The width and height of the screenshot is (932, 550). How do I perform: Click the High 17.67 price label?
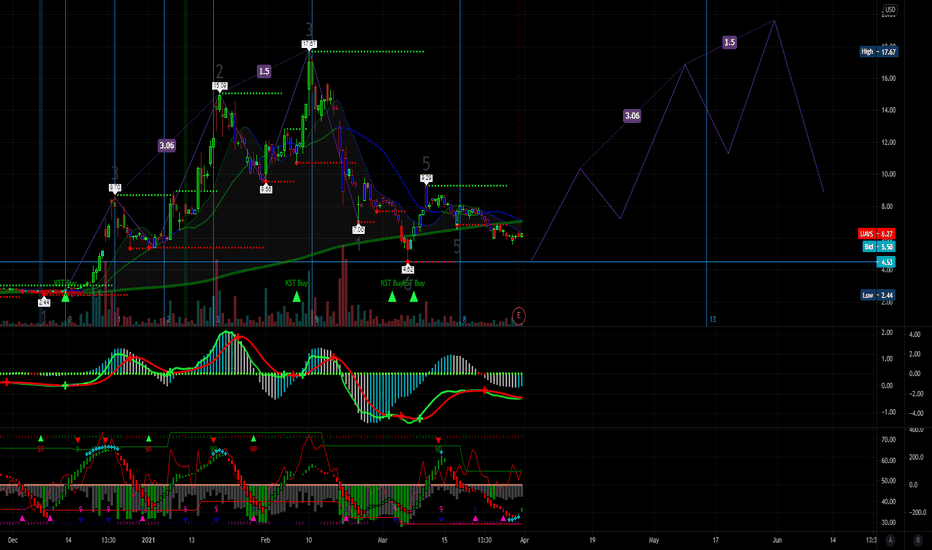[x=879, y=52]
